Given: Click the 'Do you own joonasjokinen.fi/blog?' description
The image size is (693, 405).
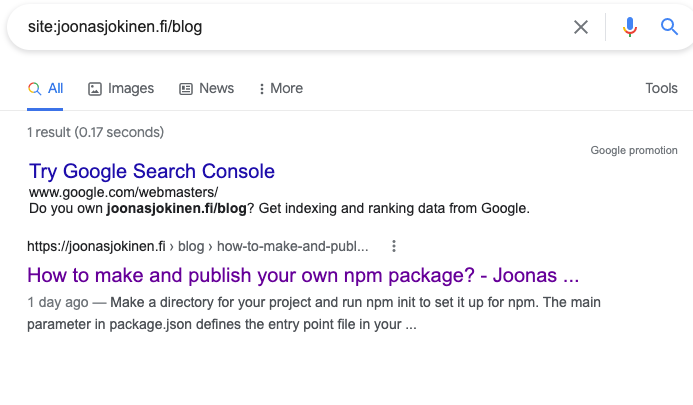Looking at the screenshot, I should 279,208.
